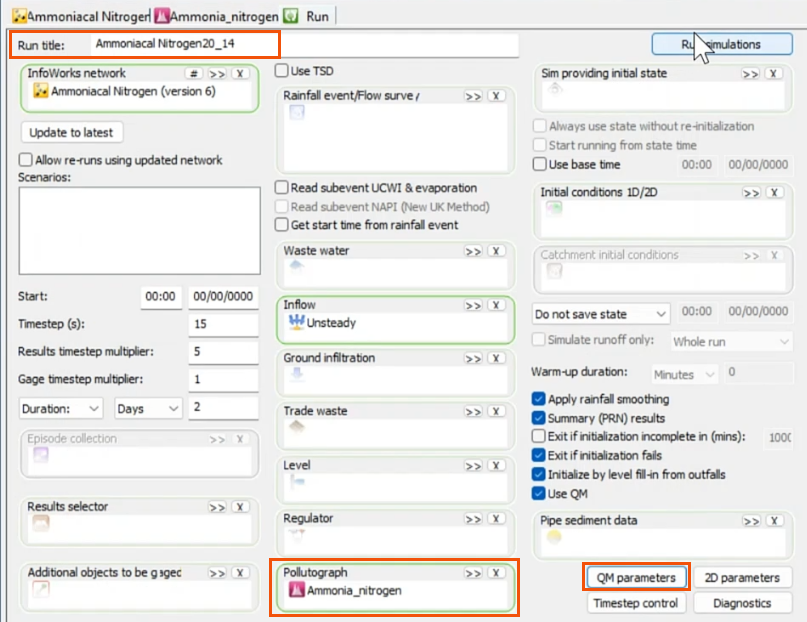Open QM parameters
This screenshot has height=622, width=807.
click(x=636, y=576)
